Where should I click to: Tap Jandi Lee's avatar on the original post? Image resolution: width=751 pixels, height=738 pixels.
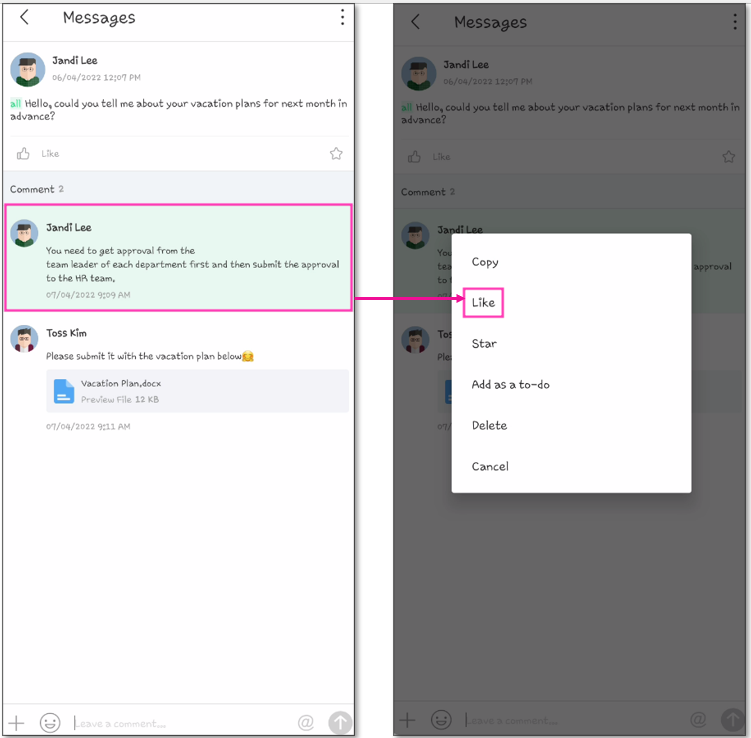click(27, 69)
